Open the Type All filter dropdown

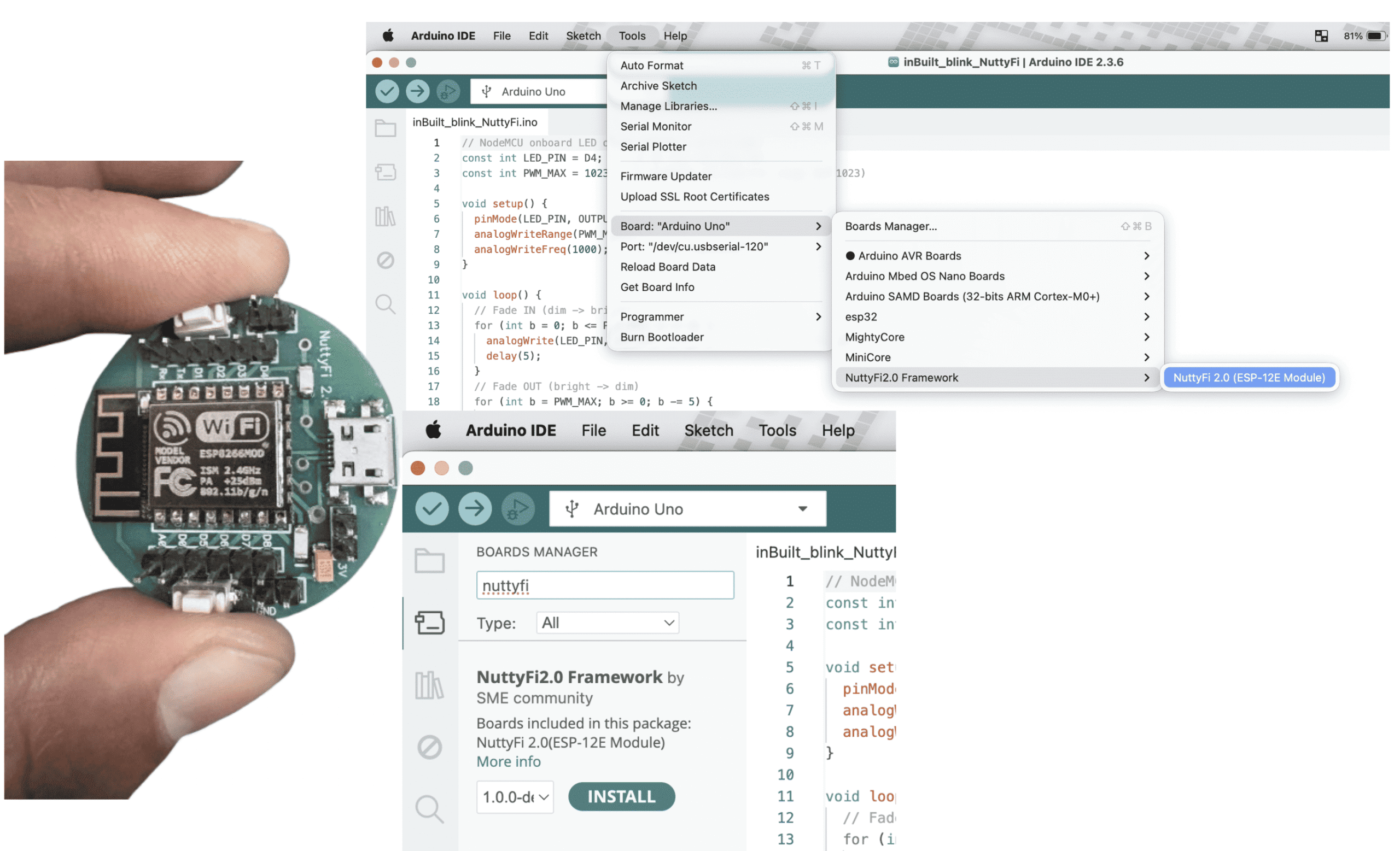pyautogui.click(x=608, y=623)
